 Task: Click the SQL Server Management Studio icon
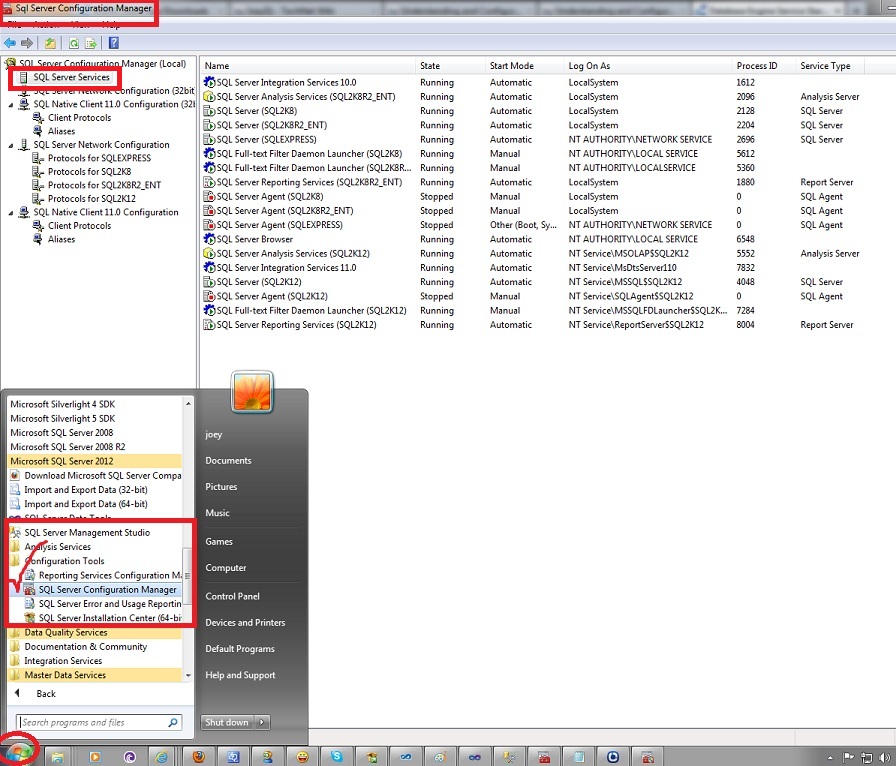tap(15, 532)
